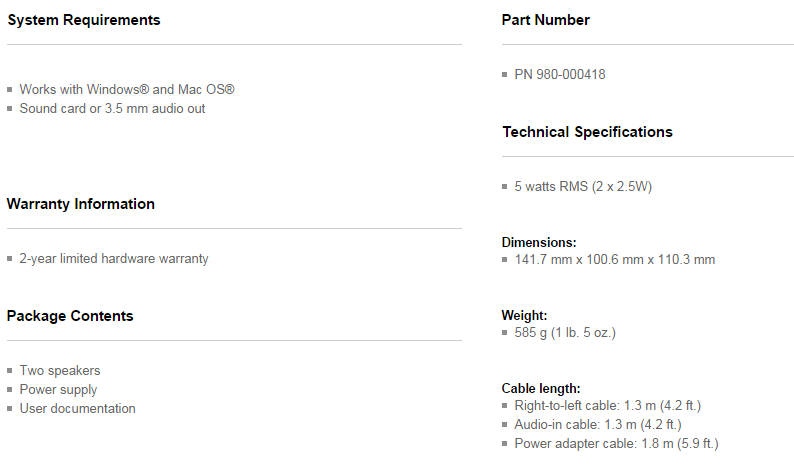Select the User documentation list item
This screenshot has width=794, height=470.
tap(77, 408)
